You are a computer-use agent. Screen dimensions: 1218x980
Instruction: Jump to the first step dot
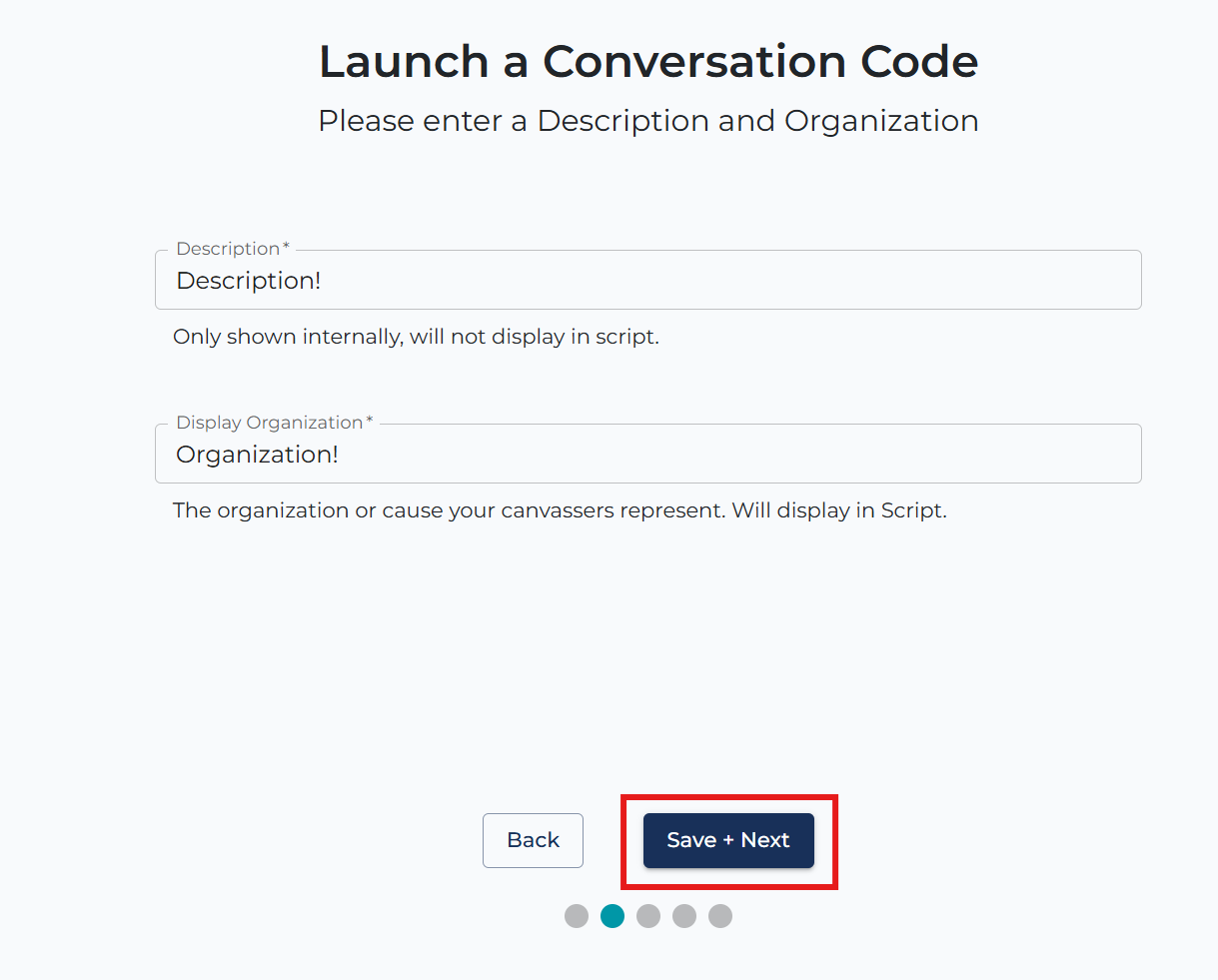pos(577,916)
